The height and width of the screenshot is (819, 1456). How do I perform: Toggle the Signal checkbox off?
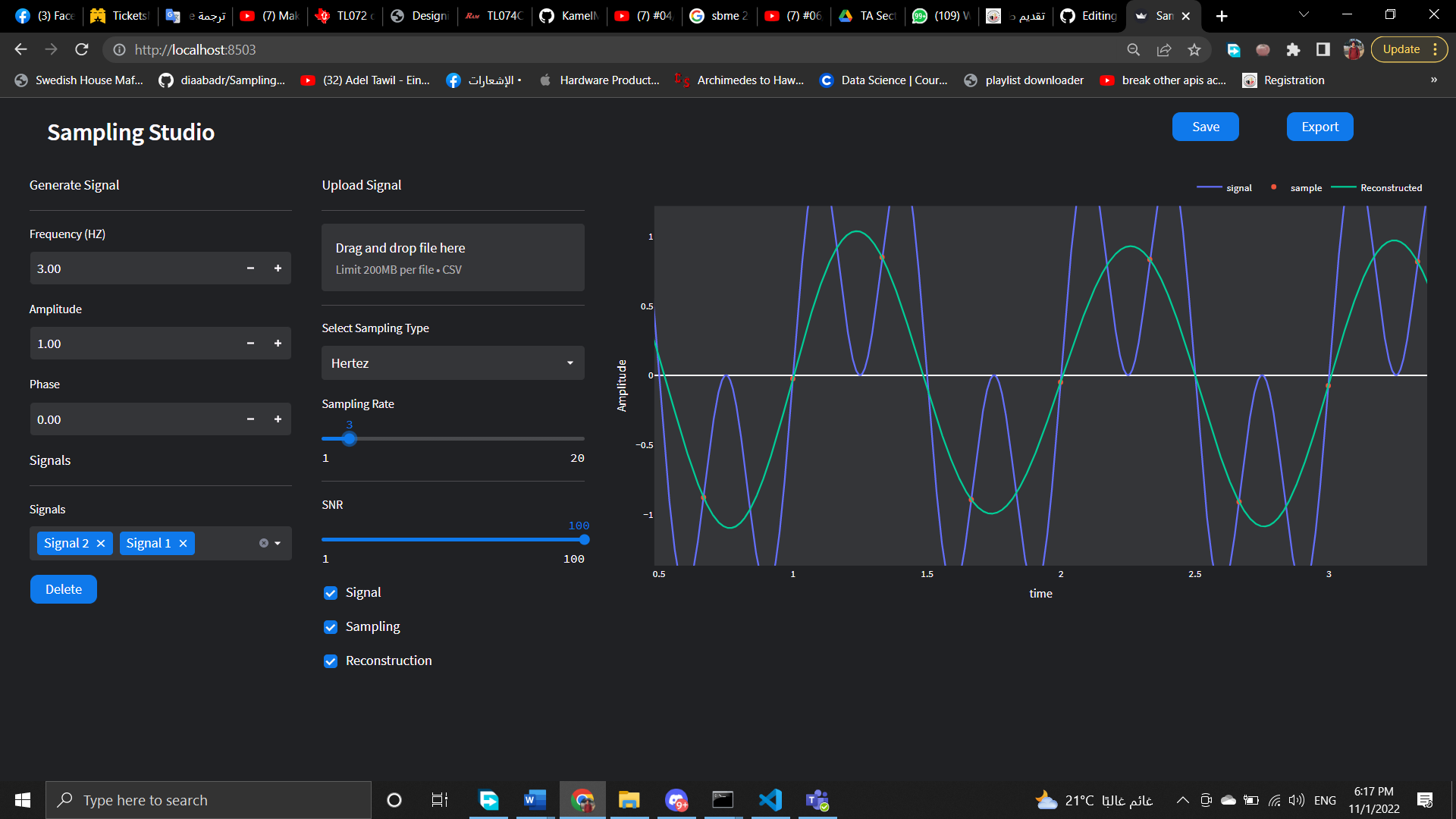[x=330, y=592]
